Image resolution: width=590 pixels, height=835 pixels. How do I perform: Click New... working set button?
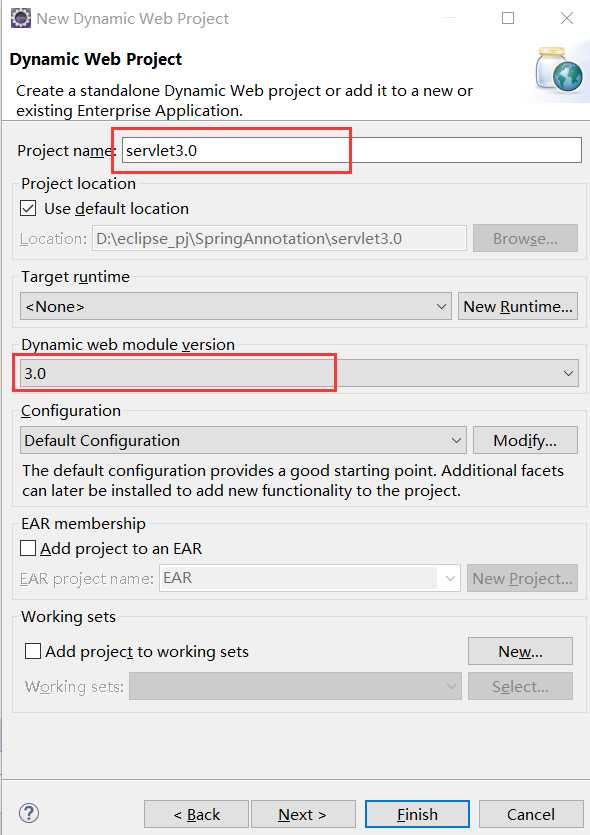pyautogui.click(x=520, y=651)
